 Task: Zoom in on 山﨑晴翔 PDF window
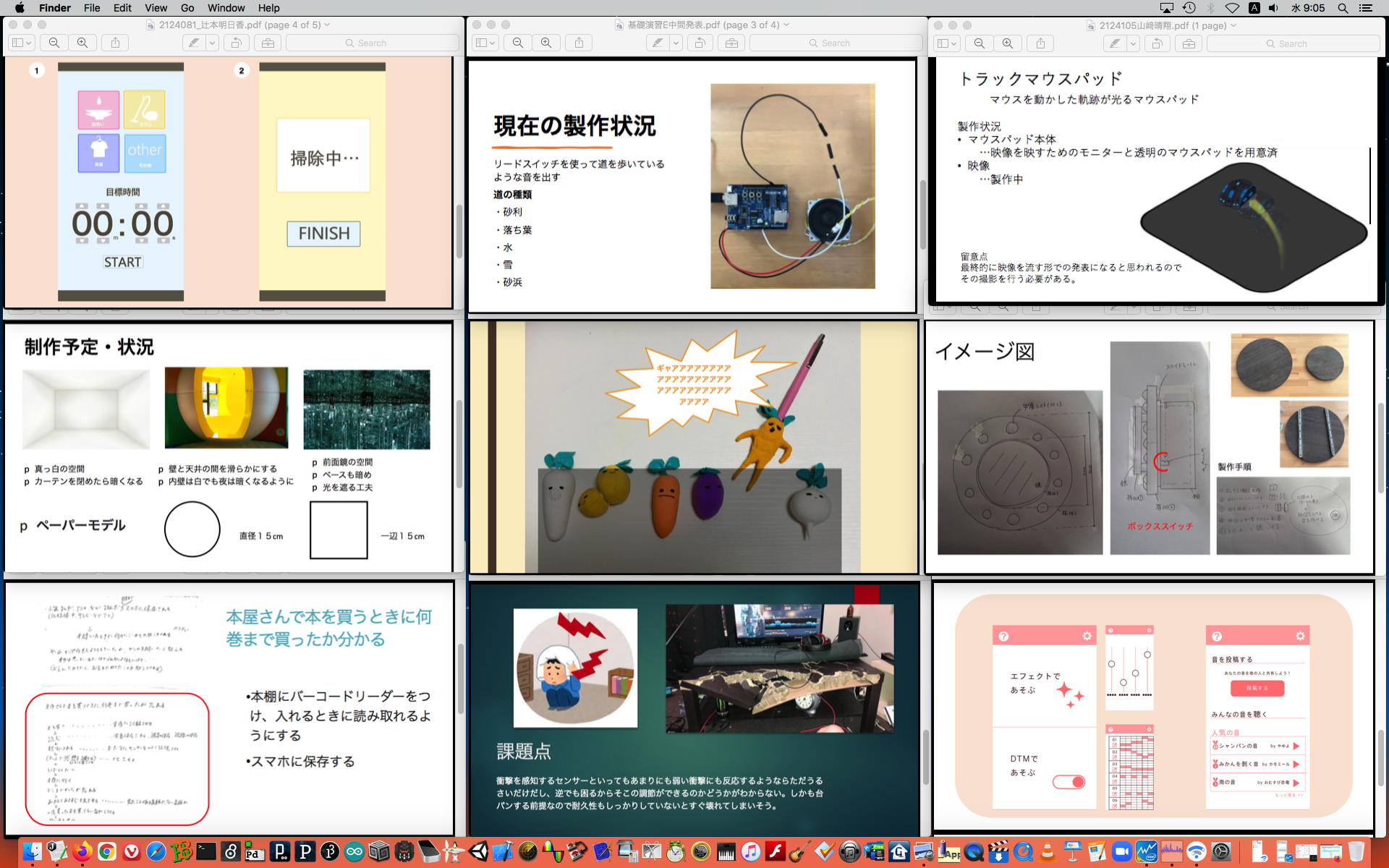tap(1008, 43)
